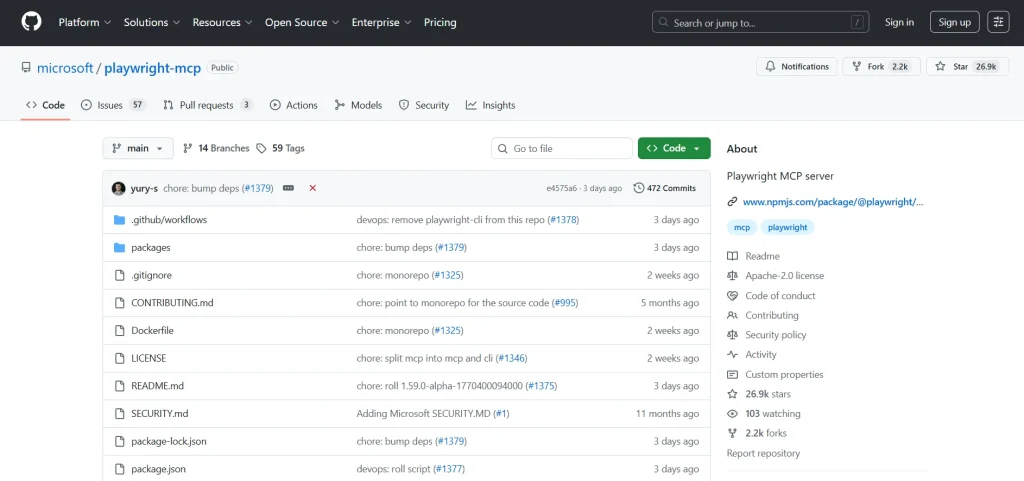Click the Notifications bell button
This screenshot has height=481, width=1024.
click(x=796, y=67)
